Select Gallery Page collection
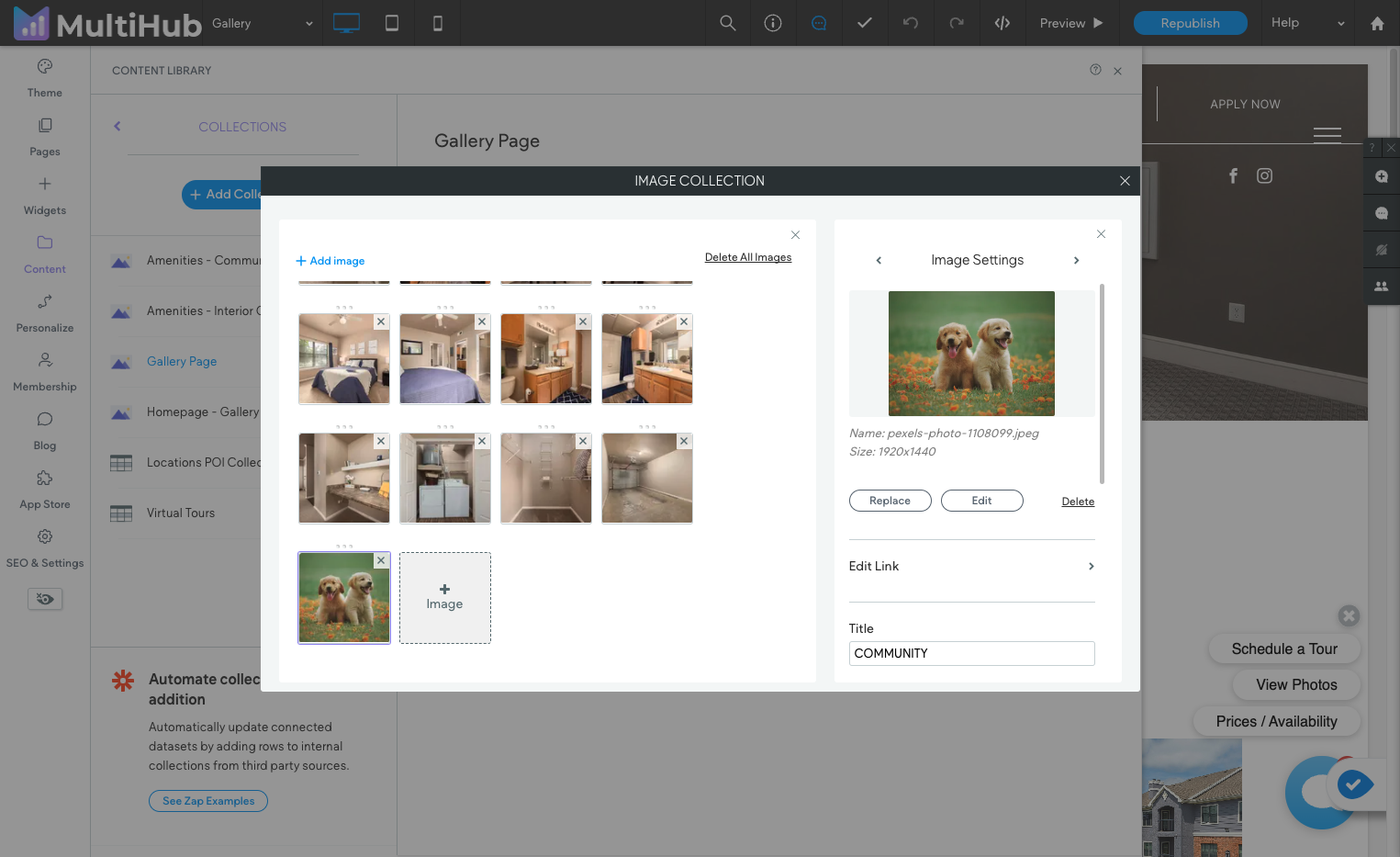 pos(182,361)
